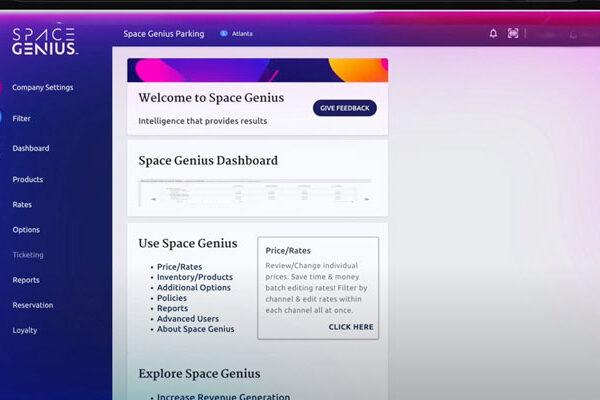
Task: Open Products in sidebar
Action: pyautogui.click(x=28, y=180)
